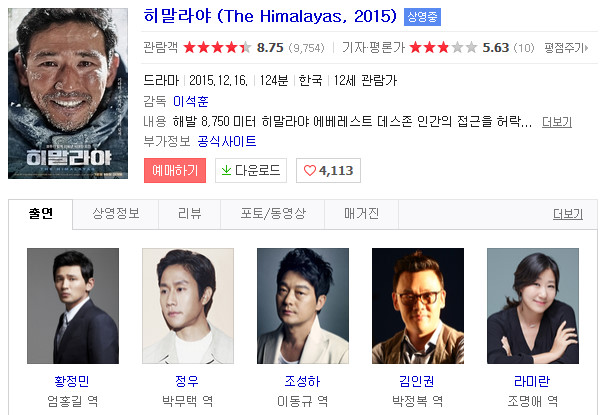Click the 상영중 now-showing badge
612x415 pixels.
point(422,17)
